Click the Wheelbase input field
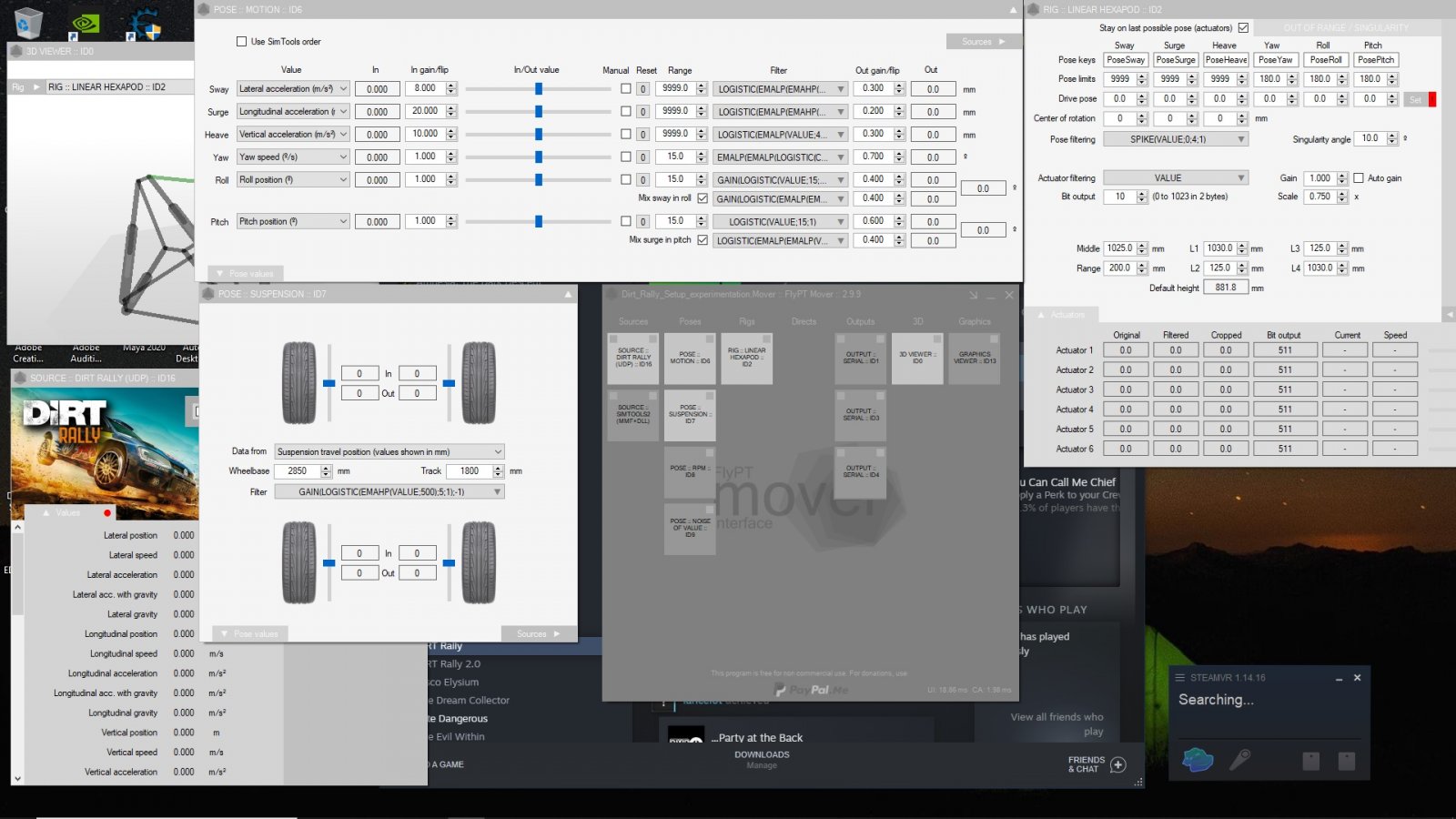This screenshot has height=819, width=1456. pos(298,471)
